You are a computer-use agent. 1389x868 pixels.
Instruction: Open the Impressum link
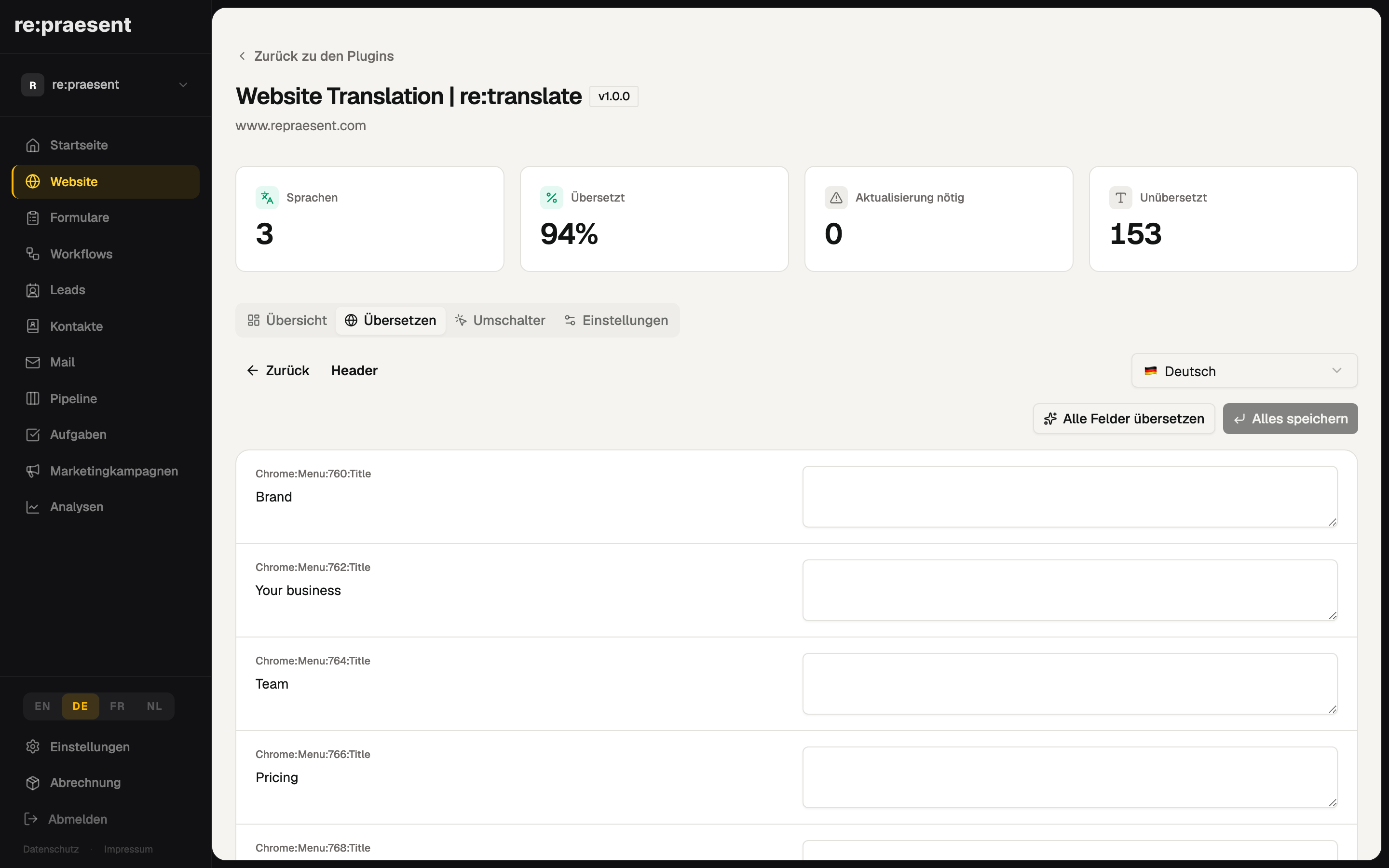tap(129, 849)
